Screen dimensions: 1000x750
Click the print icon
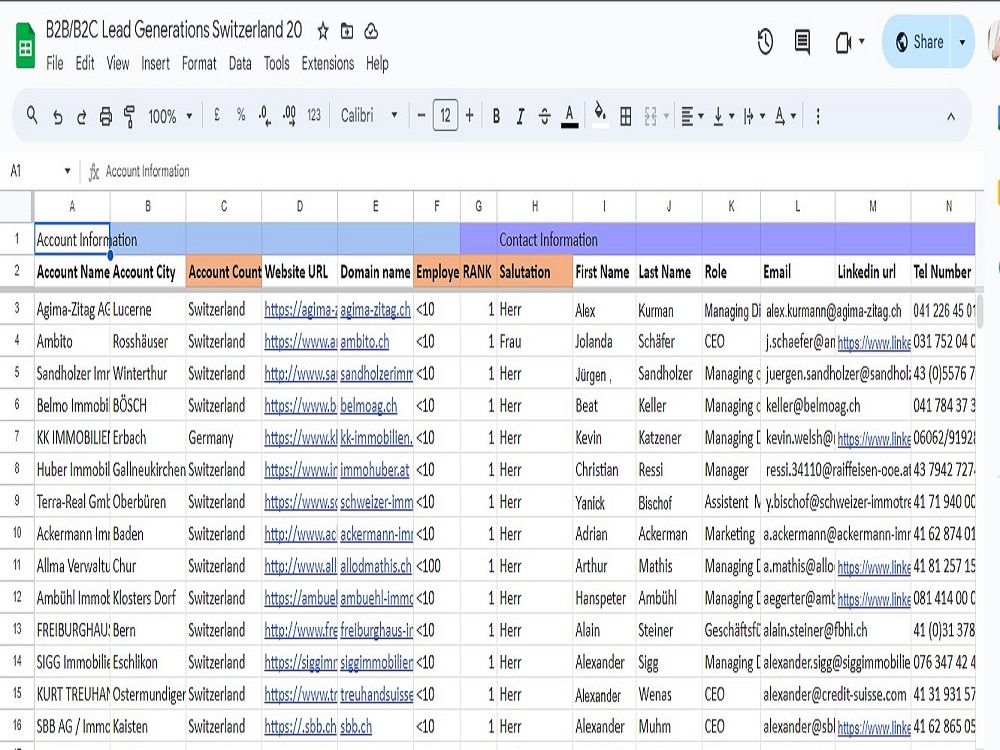tap(106, 117)
